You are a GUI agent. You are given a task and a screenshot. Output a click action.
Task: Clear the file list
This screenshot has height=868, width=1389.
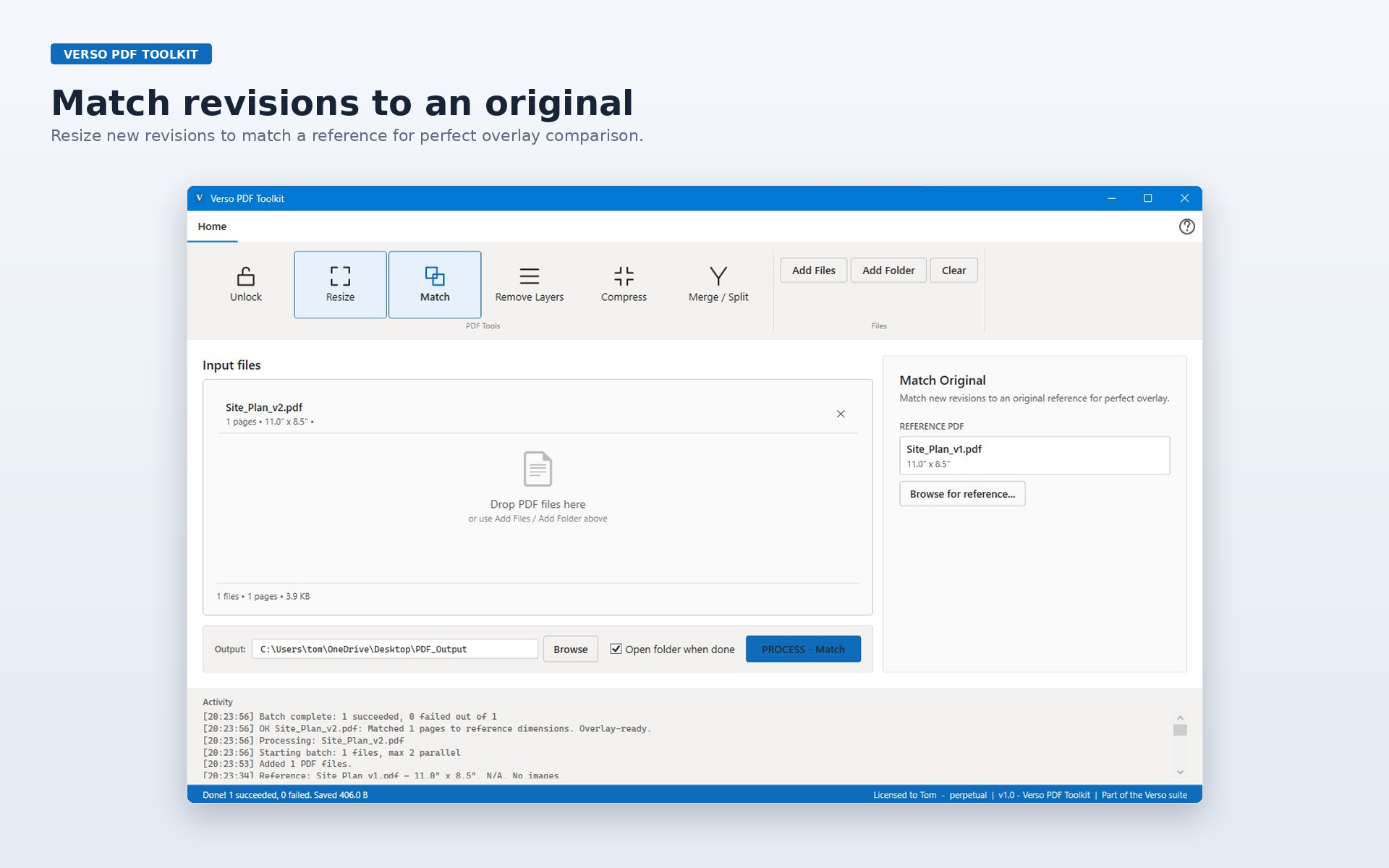(953, 270)
